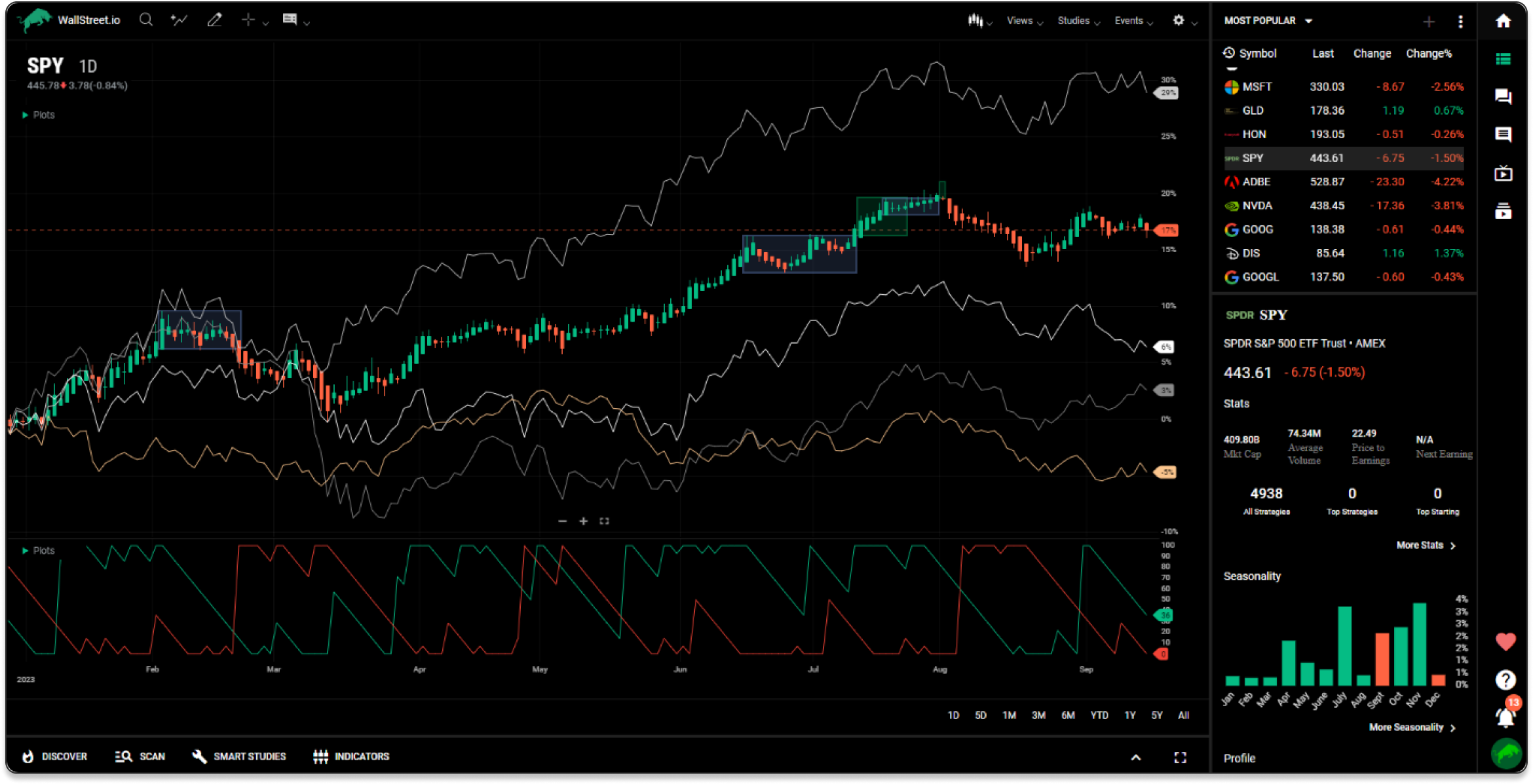Open the SCAN panel
The height and width of the screenshot is (784, 1533).
tap(140, 756)
